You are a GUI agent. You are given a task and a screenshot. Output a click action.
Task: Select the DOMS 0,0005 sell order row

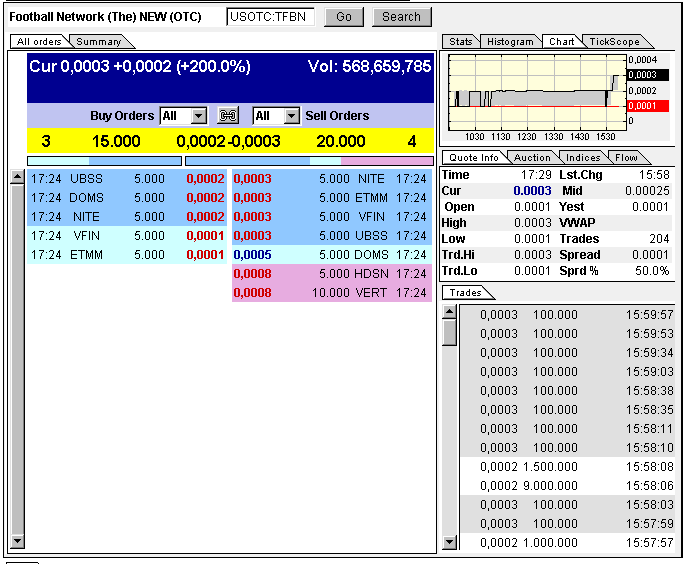tap(332, 255)
